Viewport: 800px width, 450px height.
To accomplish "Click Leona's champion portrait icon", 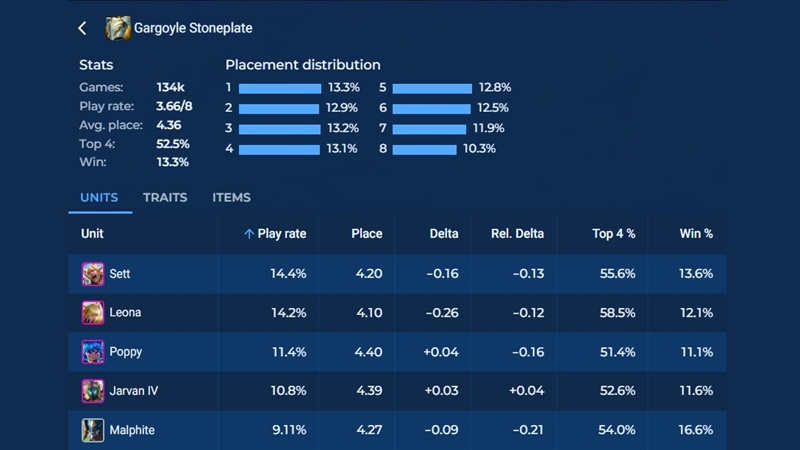I will point(93,313).
